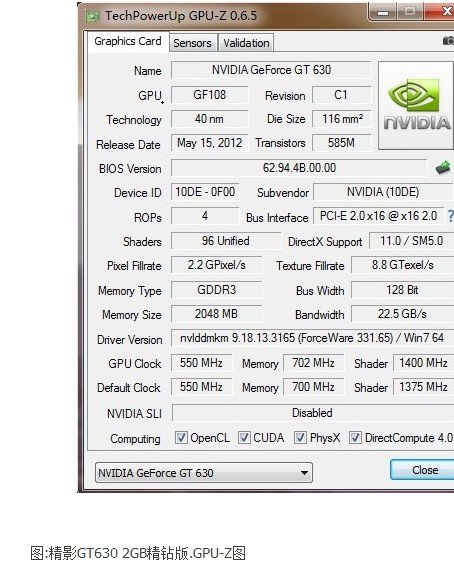Click the Default Clock 550 MHz value
The image size is (454, 575).
pyautogui.click(x=201, y=387)
